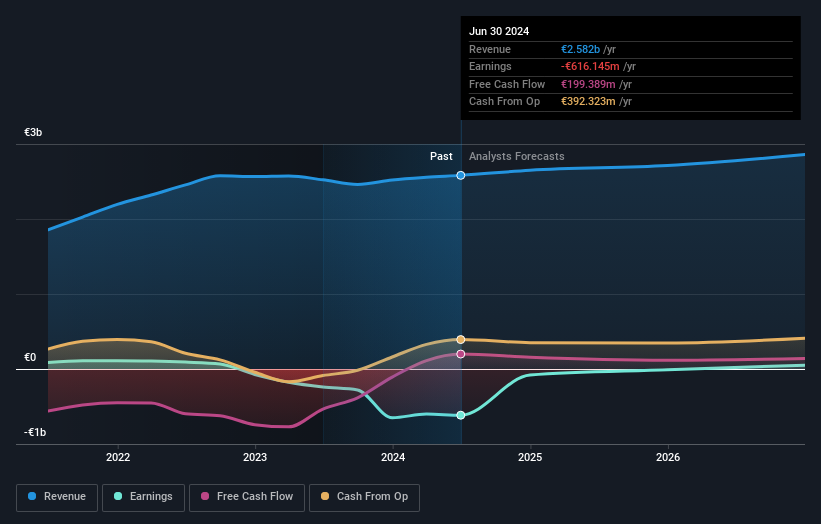This screenshot has height=524, width=821.
Task: Click the 'Free Cash Flow' row label in tooltip
Action: (x=507, y=84)
